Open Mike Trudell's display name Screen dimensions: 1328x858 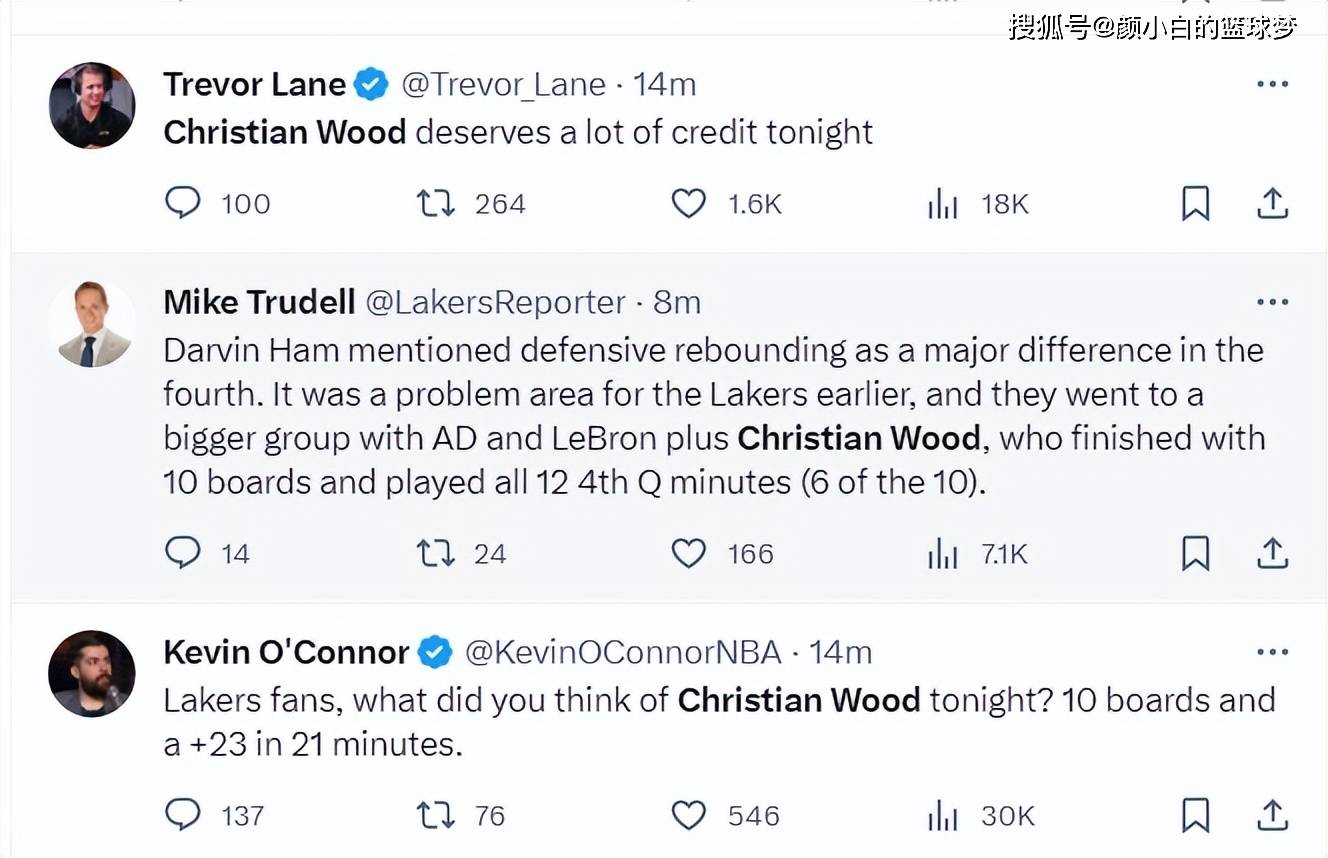[259, 302]
